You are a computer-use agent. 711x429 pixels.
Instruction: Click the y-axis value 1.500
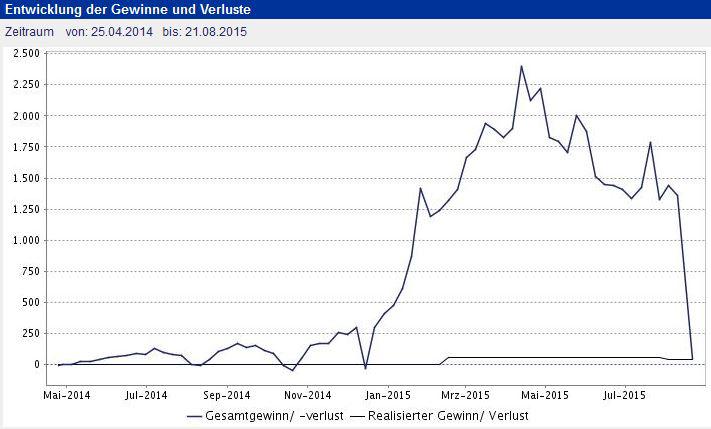(x=26, y=178)
